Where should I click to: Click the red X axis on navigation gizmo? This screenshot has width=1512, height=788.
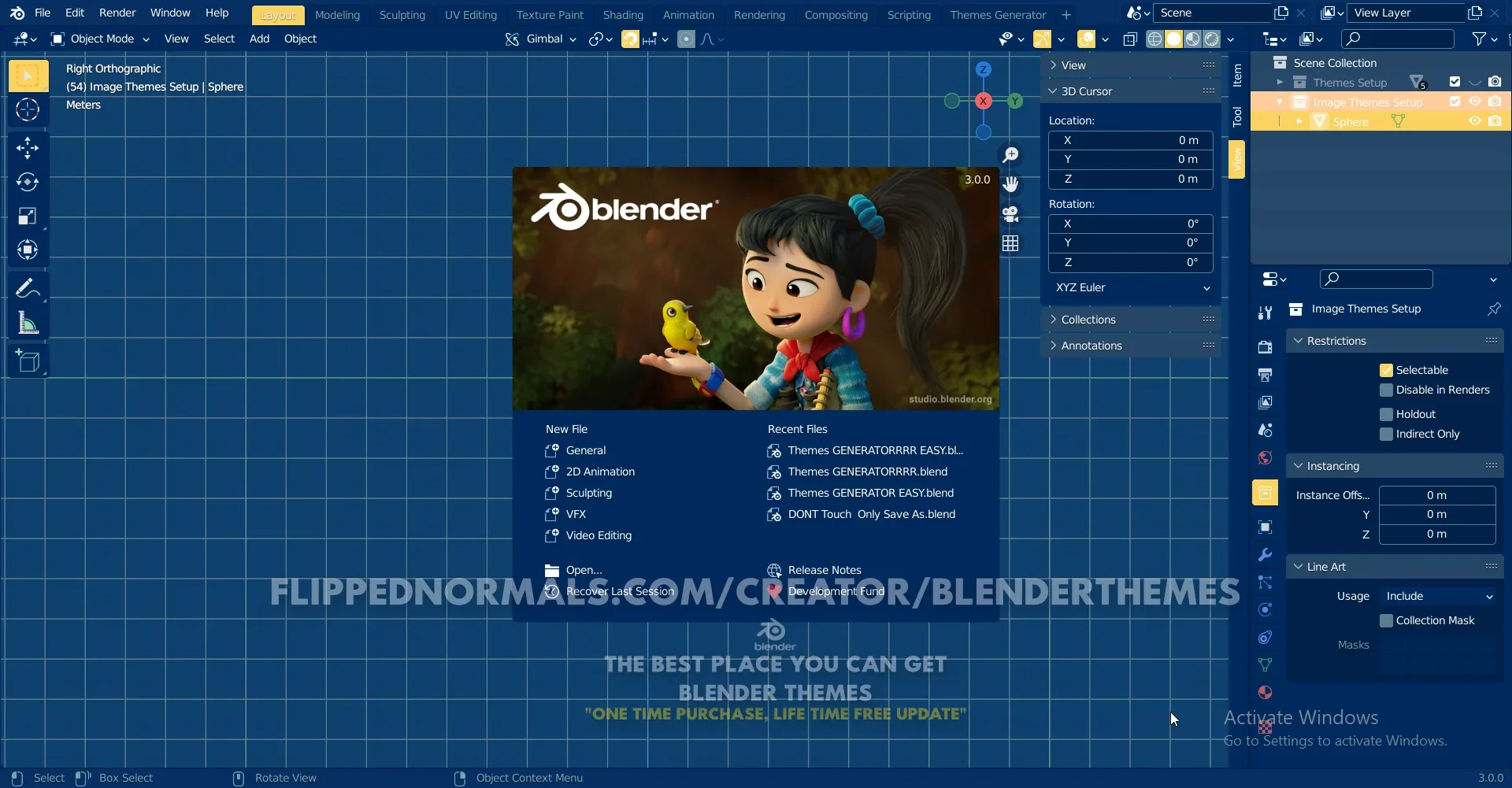[x=983, y=101]
